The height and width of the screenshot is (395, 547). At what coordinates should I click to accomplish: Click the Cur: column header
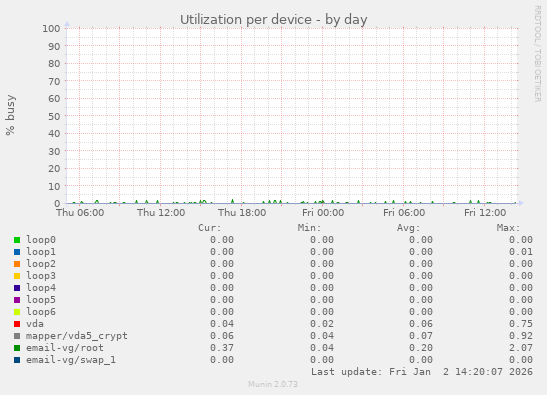tap(210, 228)
